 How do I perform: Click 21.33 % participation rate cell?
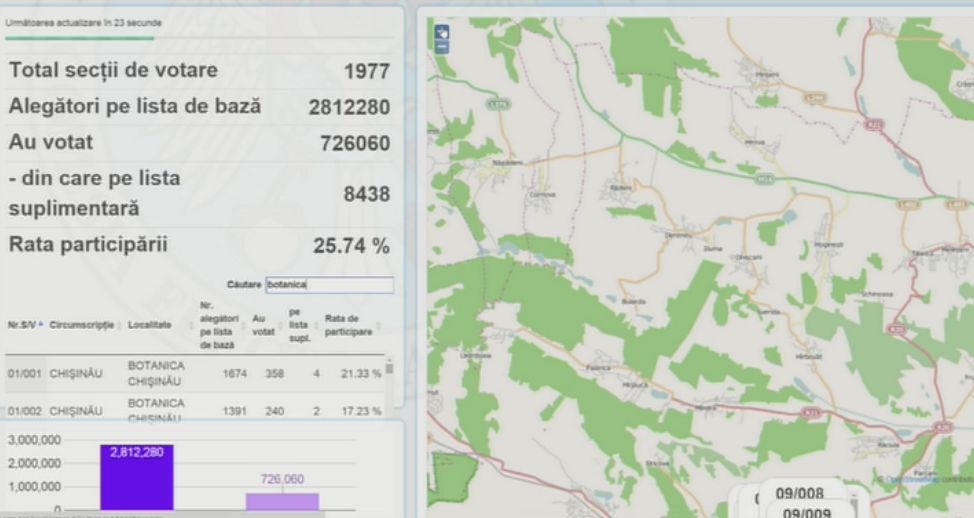(x=361, y=373)
